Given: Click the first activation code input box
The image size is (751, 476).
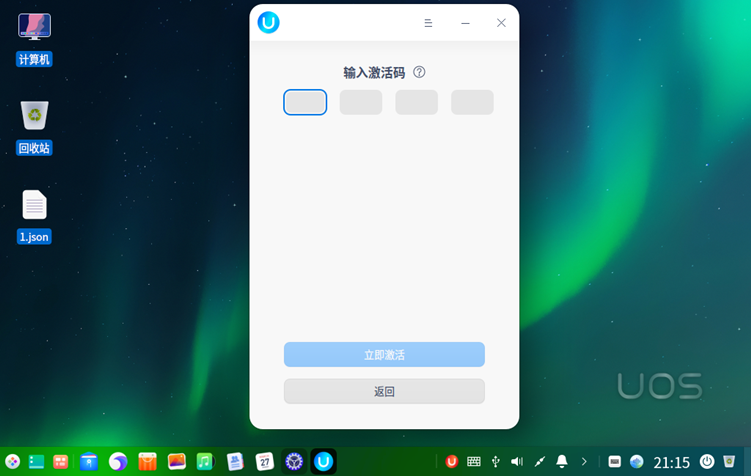Looking at the screenshot, I should tap(305, 102).
